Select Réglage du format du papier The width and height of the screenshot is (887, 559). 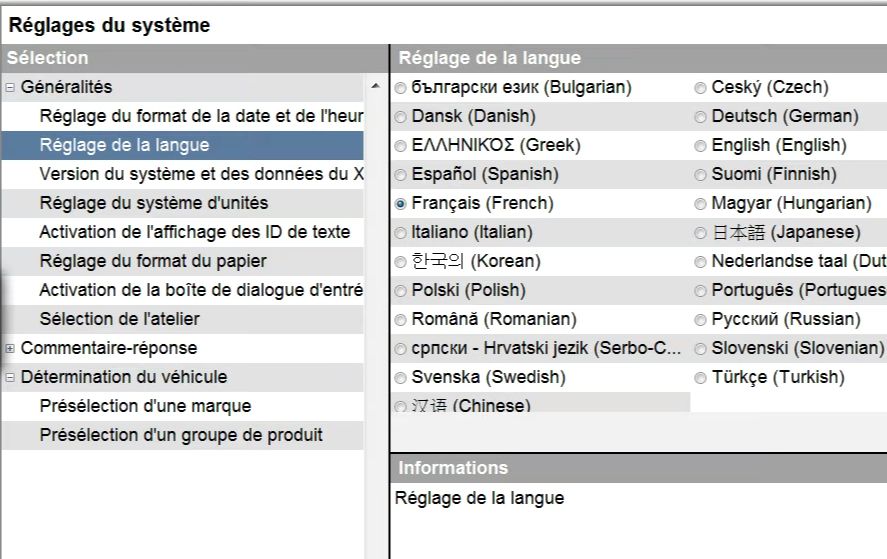click(183, 261)
